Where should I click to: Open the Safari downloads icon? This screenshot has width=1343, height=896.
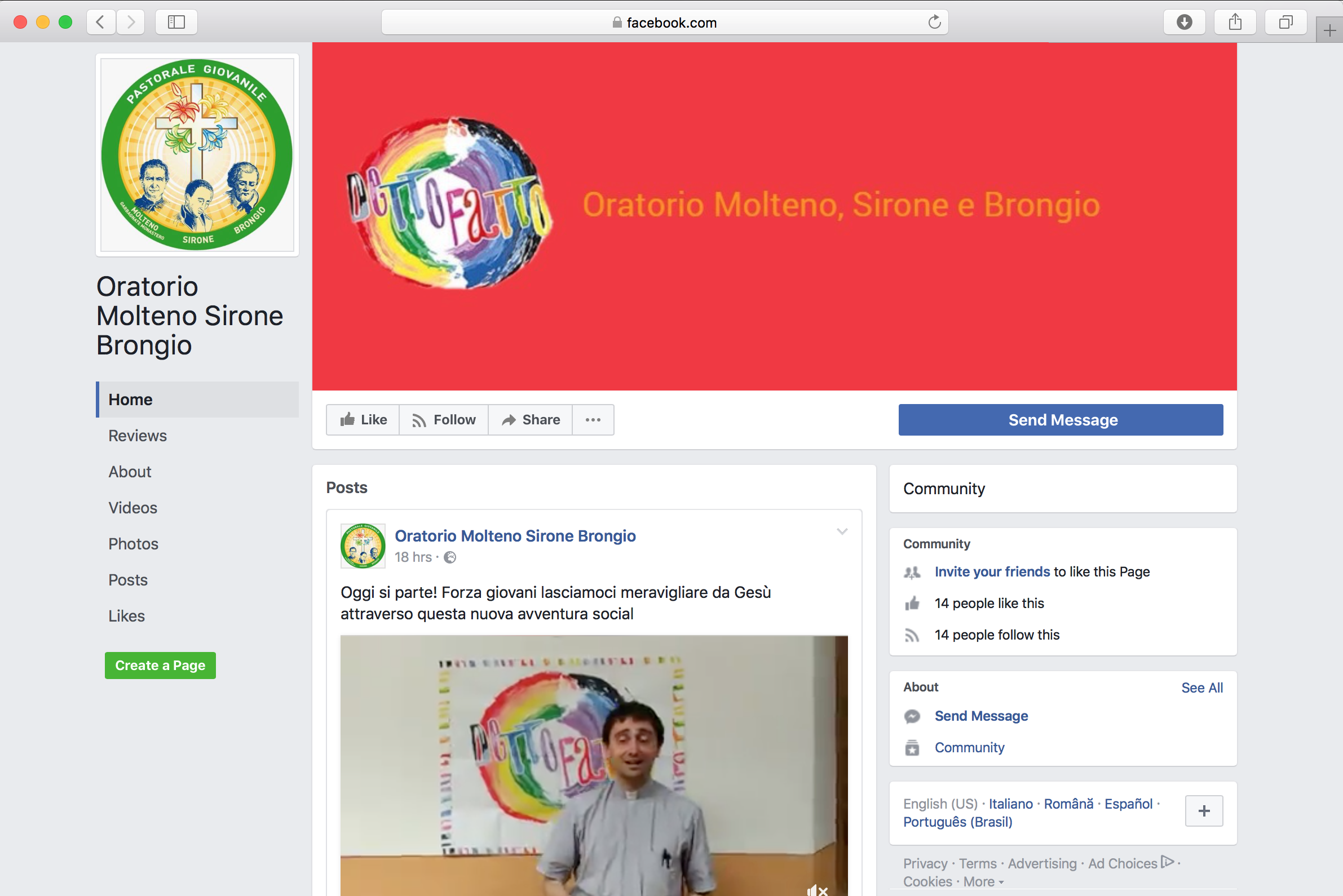[x=1184, y=23]
